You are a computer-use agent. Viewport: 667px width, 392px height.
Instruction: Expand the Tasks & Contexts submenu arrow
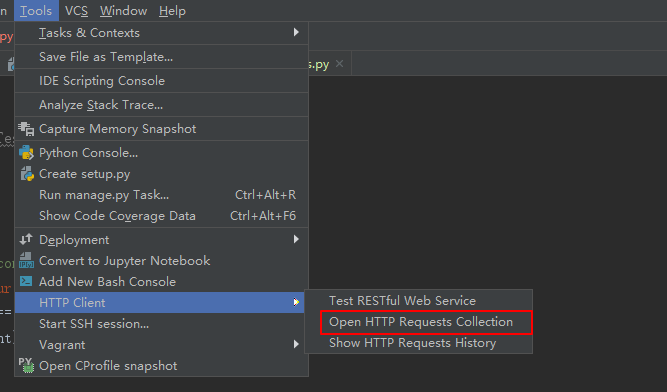pyautogui.click(x=296, y=32)
